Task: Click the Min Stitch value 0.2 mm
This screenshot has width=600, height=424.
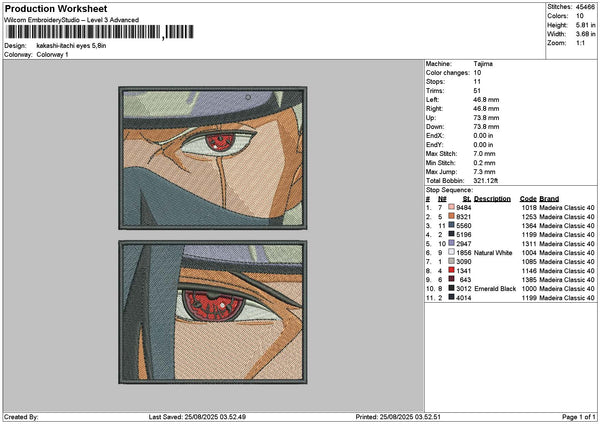Action: [484, 163]
